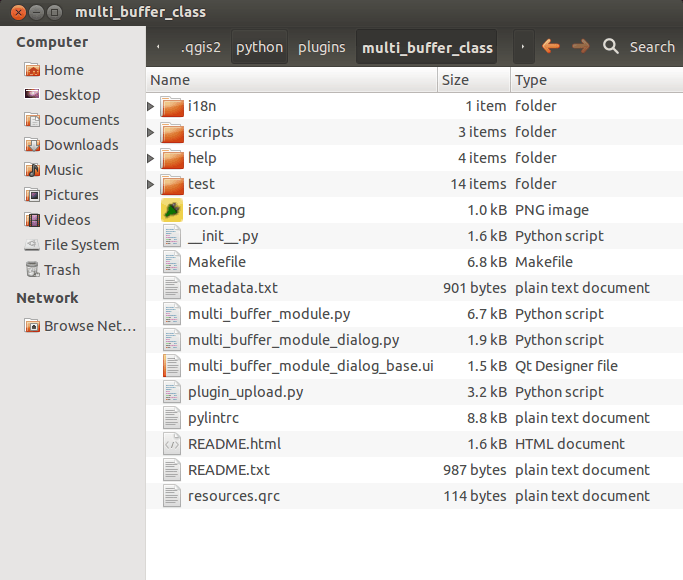The image size is (683, 580).
Task: Click the magnifier Search icon
Action: click(610, 46)
